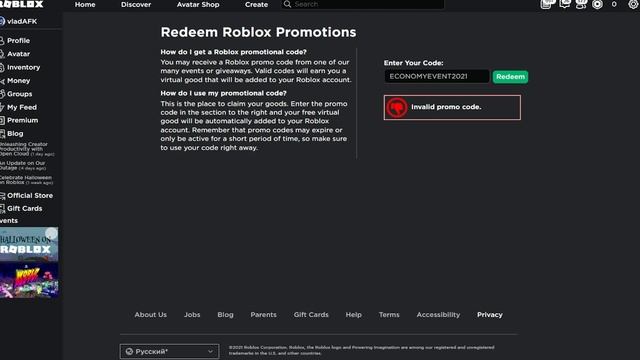Click the Inventory sidebar icon
640x360 pixels.
click(x=2, y=67)
